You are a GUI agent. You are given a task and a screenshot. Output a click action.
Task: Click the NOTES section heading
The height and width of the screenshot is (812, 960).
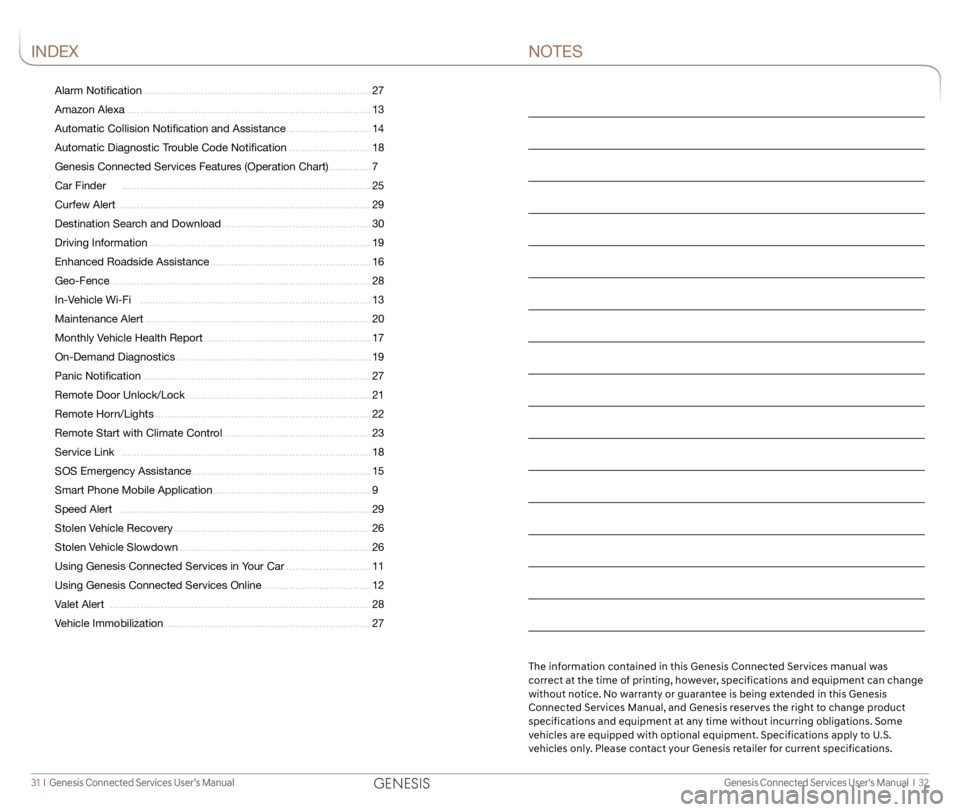point(556,51)
